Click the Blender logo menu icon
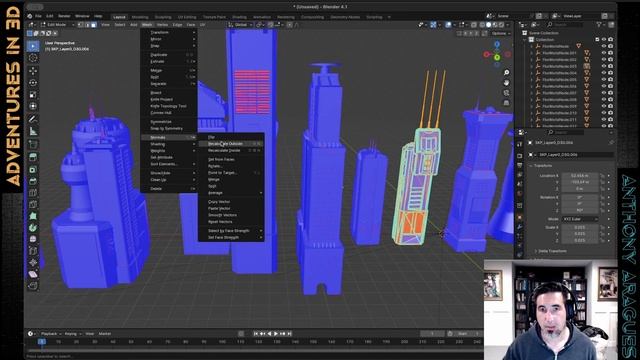 point(29,16)
